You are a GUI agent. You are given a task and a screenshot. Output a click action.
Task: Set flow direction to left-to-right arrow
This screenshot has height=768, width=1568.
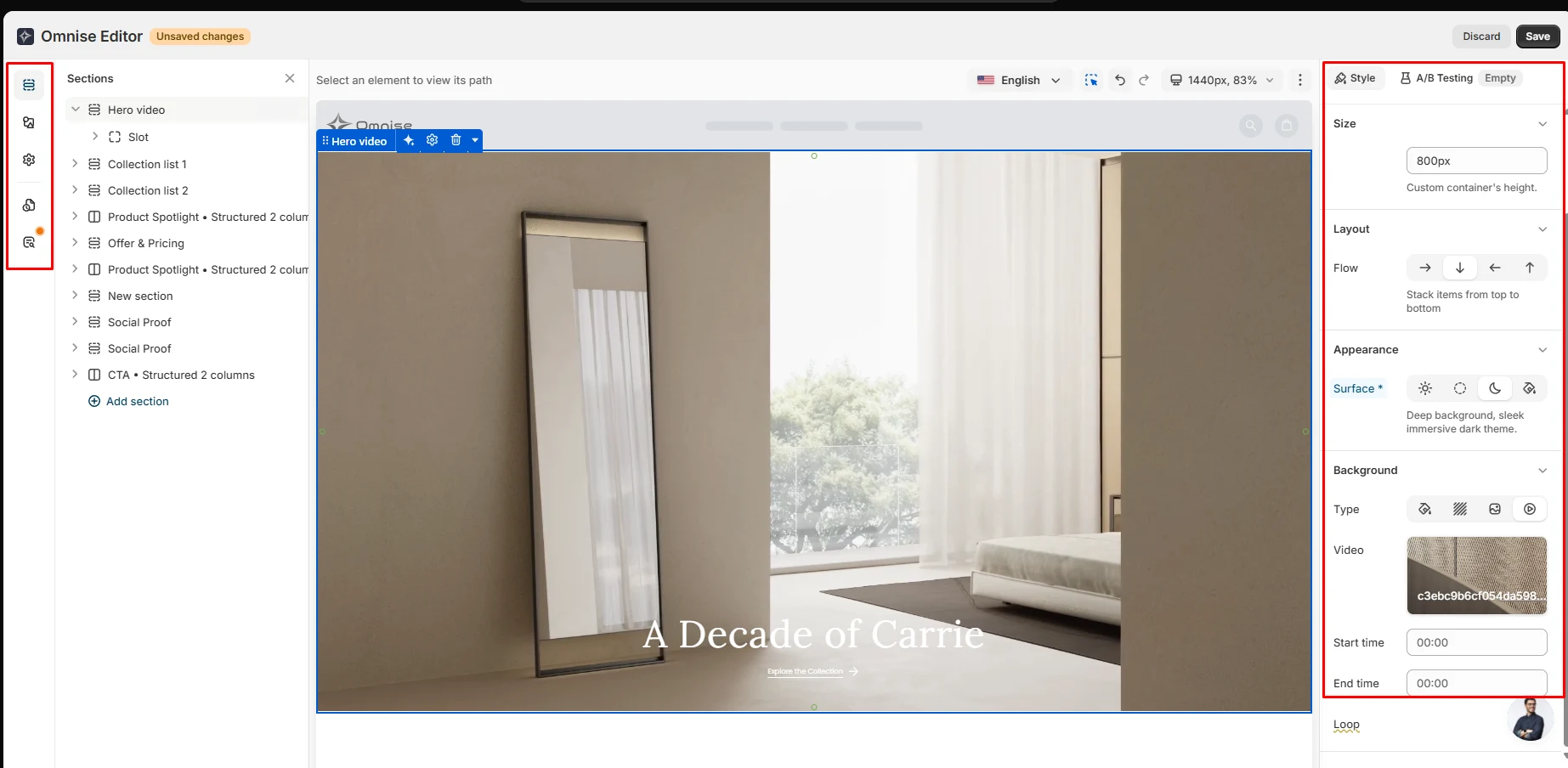[1425, 268]
